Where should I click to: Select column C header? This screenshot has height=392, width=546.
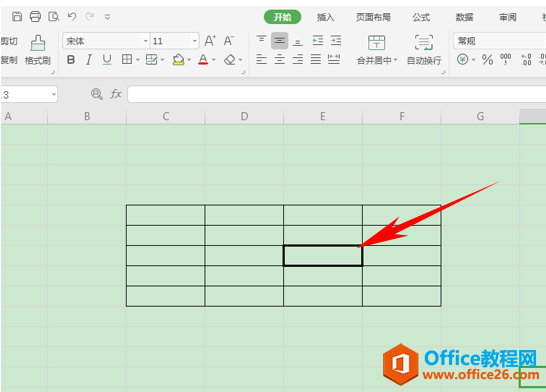coord(166,116)
